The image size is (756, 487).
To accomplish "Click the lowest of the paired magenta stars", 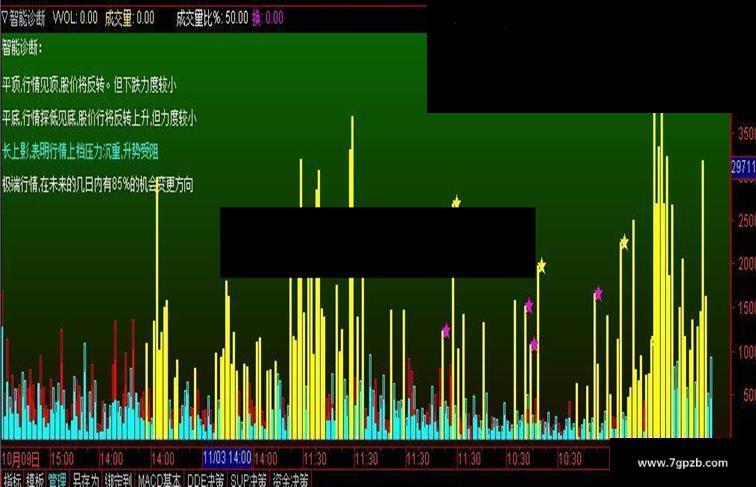I will click(533, 344).
